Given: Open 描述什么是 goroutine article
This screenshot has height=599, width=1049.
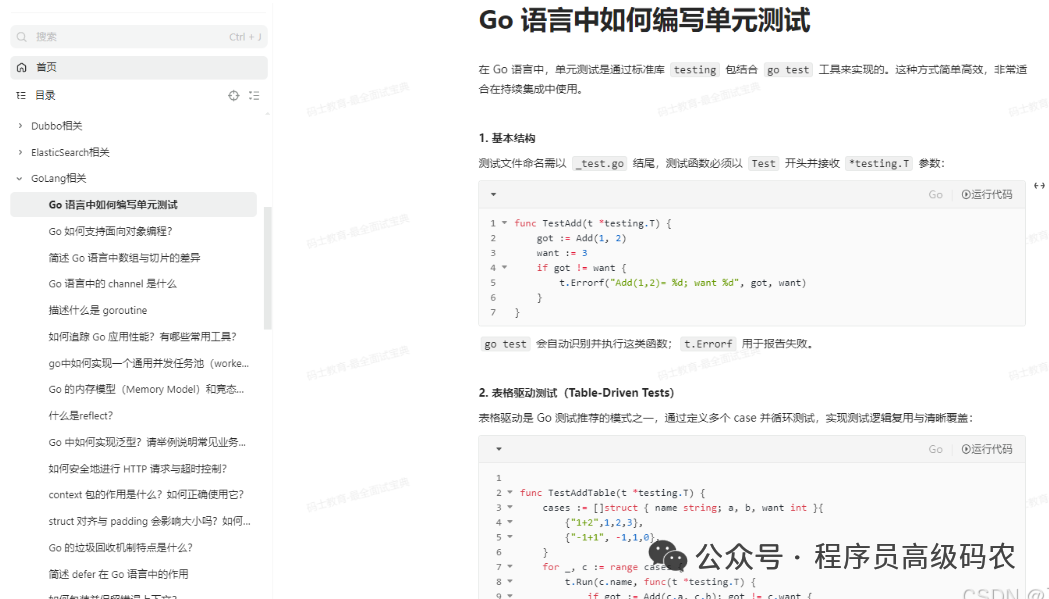Looking at the screenshot, I should (x=98, y=311).
